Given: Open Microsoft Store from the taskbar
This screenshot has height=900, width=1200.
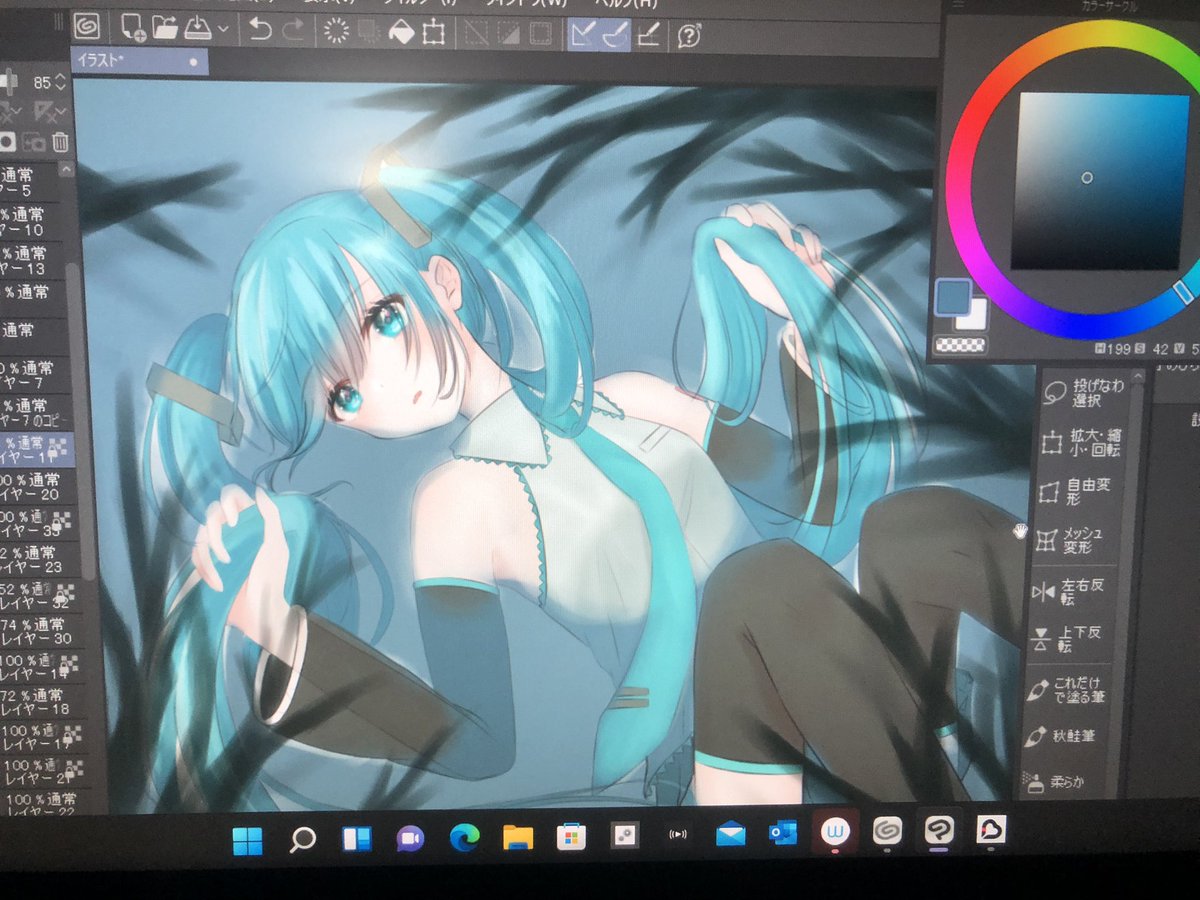Looking at the screenshot, I should (x=571, y=836).
